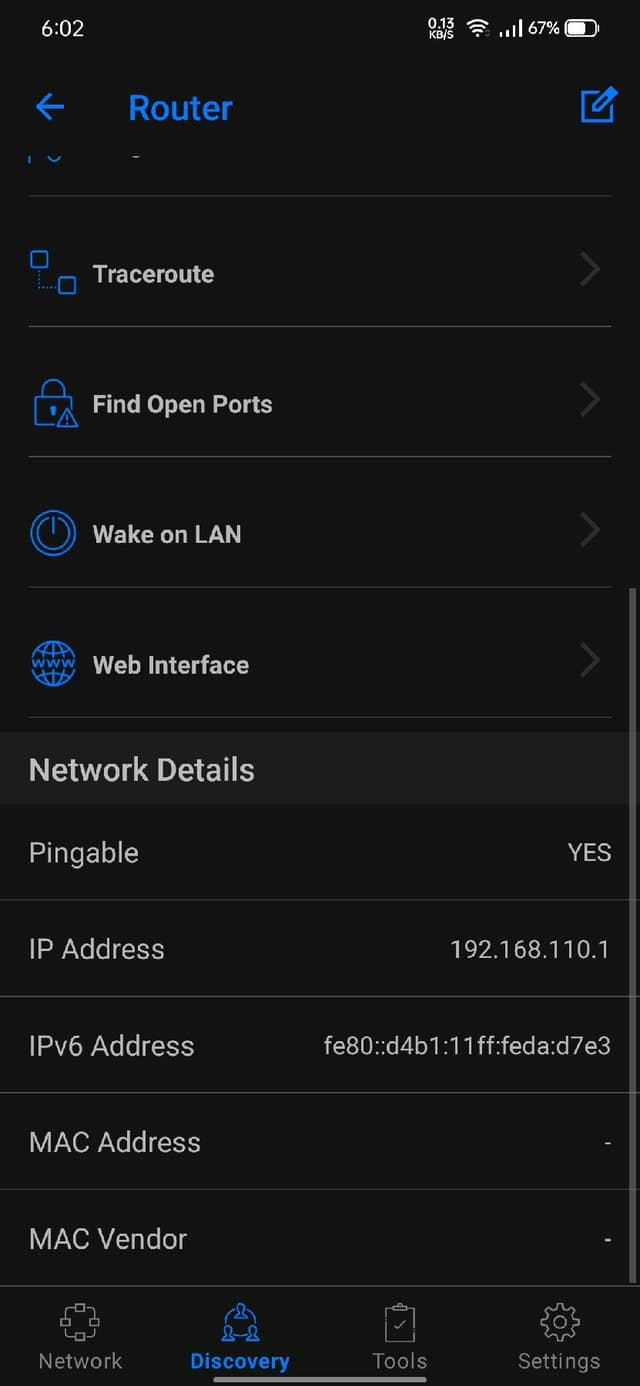Open the Traceroute chevron arrow
Screen dimensions: 640x1386
590,270
